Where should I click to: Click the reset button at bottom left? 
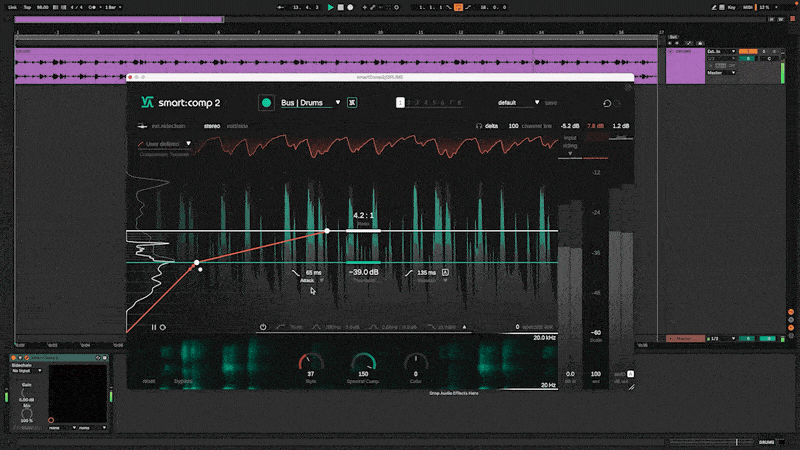[x=149, y=381]
